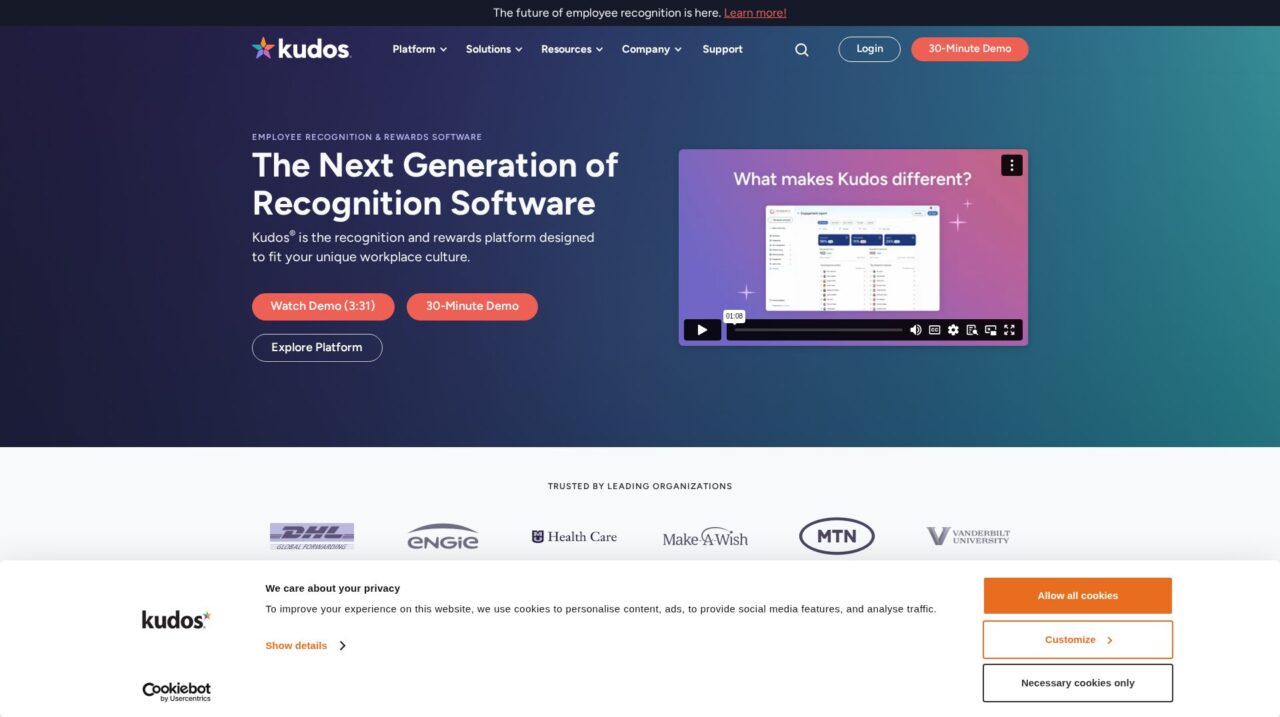This screenshot has width=1280, height=717.
Task: Enter fullscreen for the video
Action: click(x=1009, y=329)
